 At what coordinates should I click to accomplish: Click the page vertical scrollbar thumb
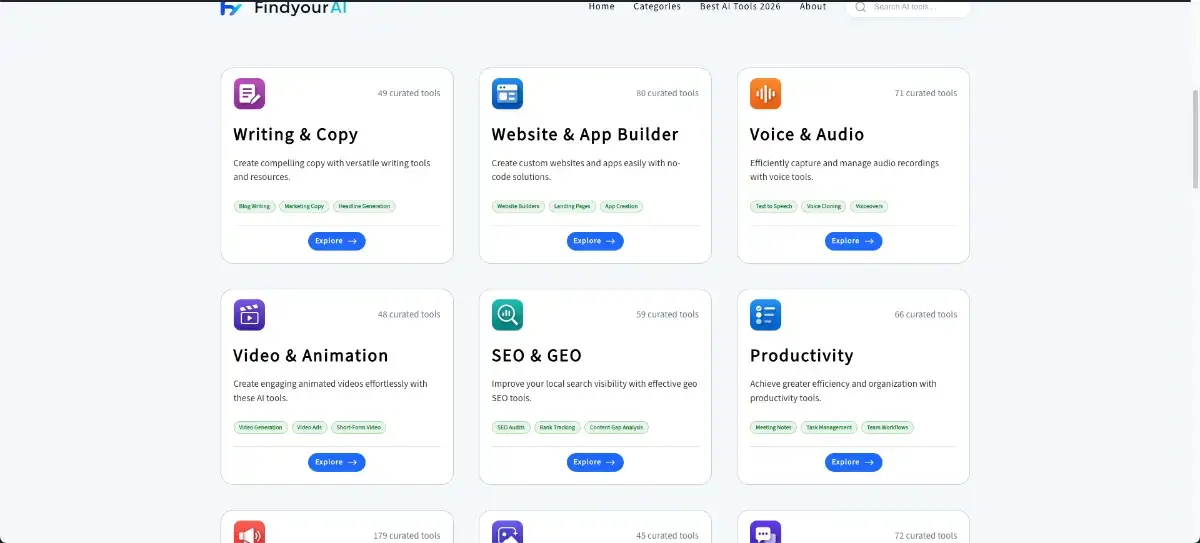pyautogui.click(x=1195, y=138)
